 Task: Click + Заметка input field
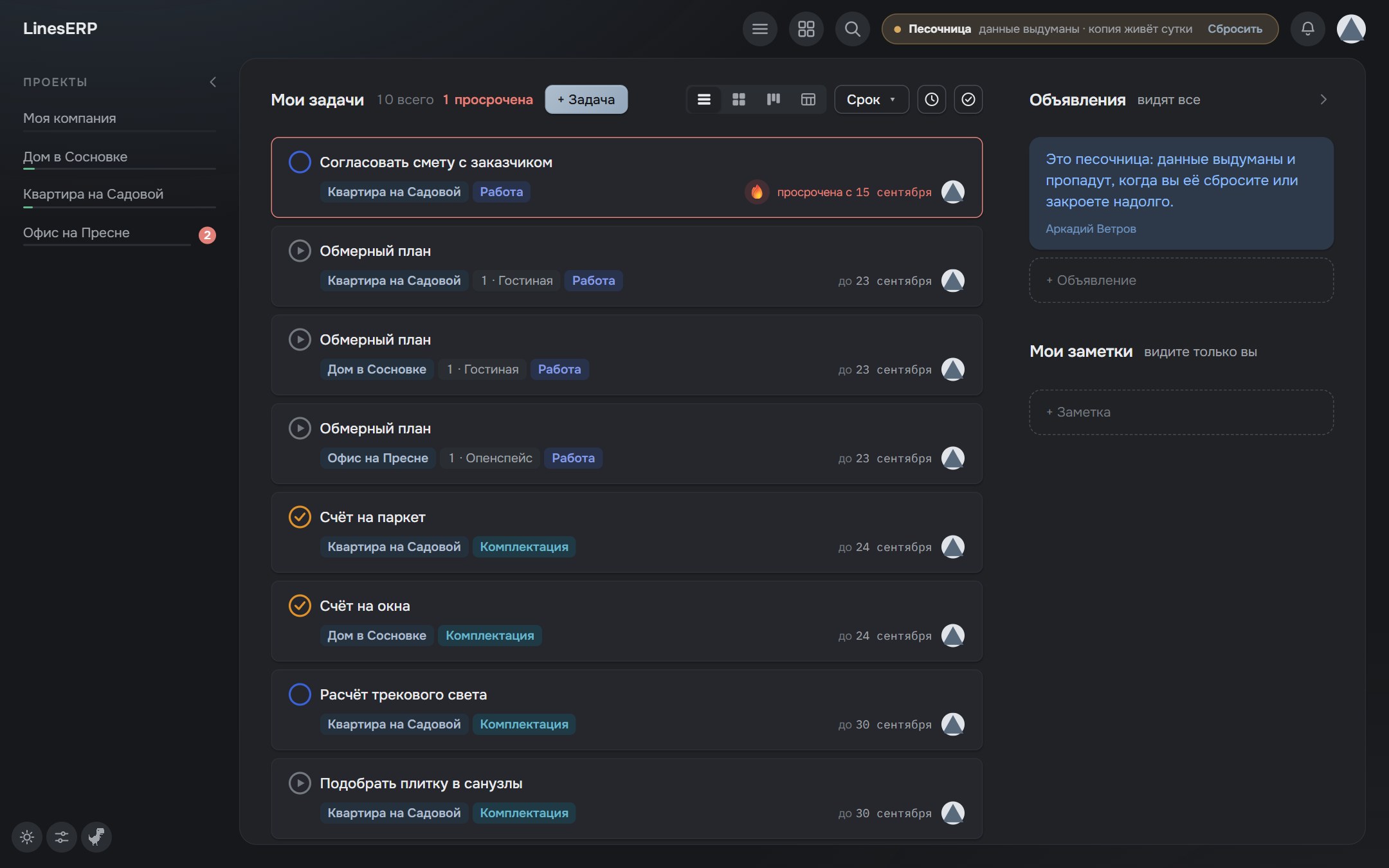click(1181, 412)
